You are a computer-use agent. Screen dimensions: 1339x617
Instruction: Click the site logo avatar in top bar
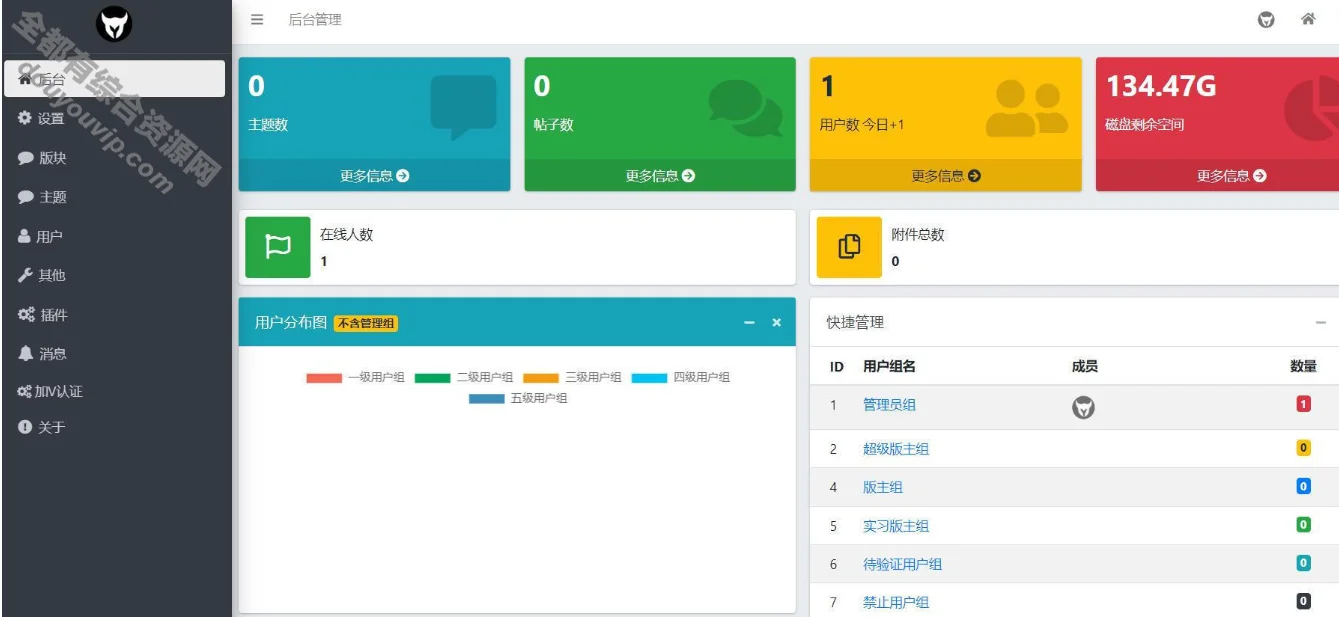tap(1264, 18)
